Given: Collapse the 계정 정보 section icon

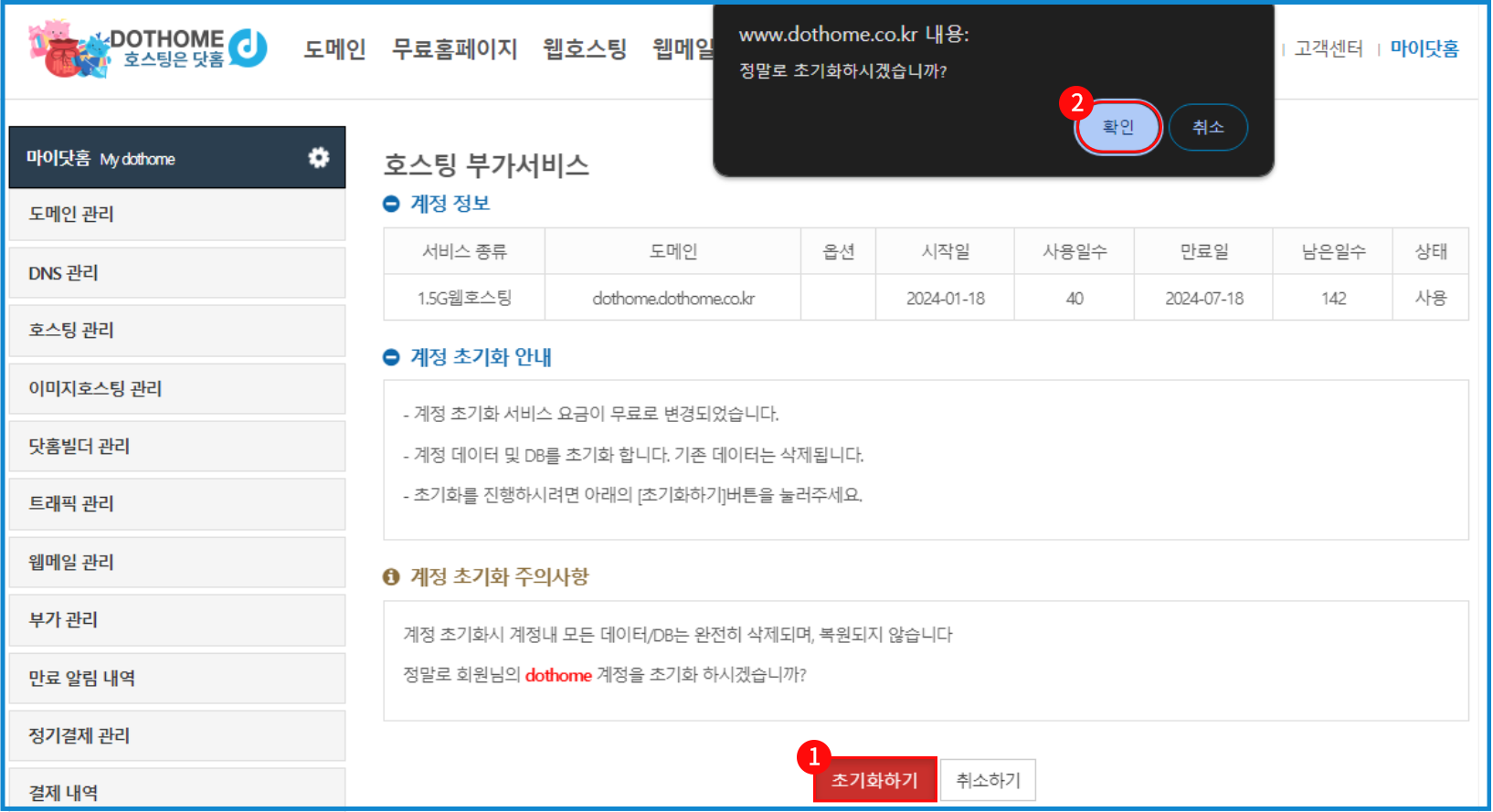Looking at the screenshot, I should (391, 204).
